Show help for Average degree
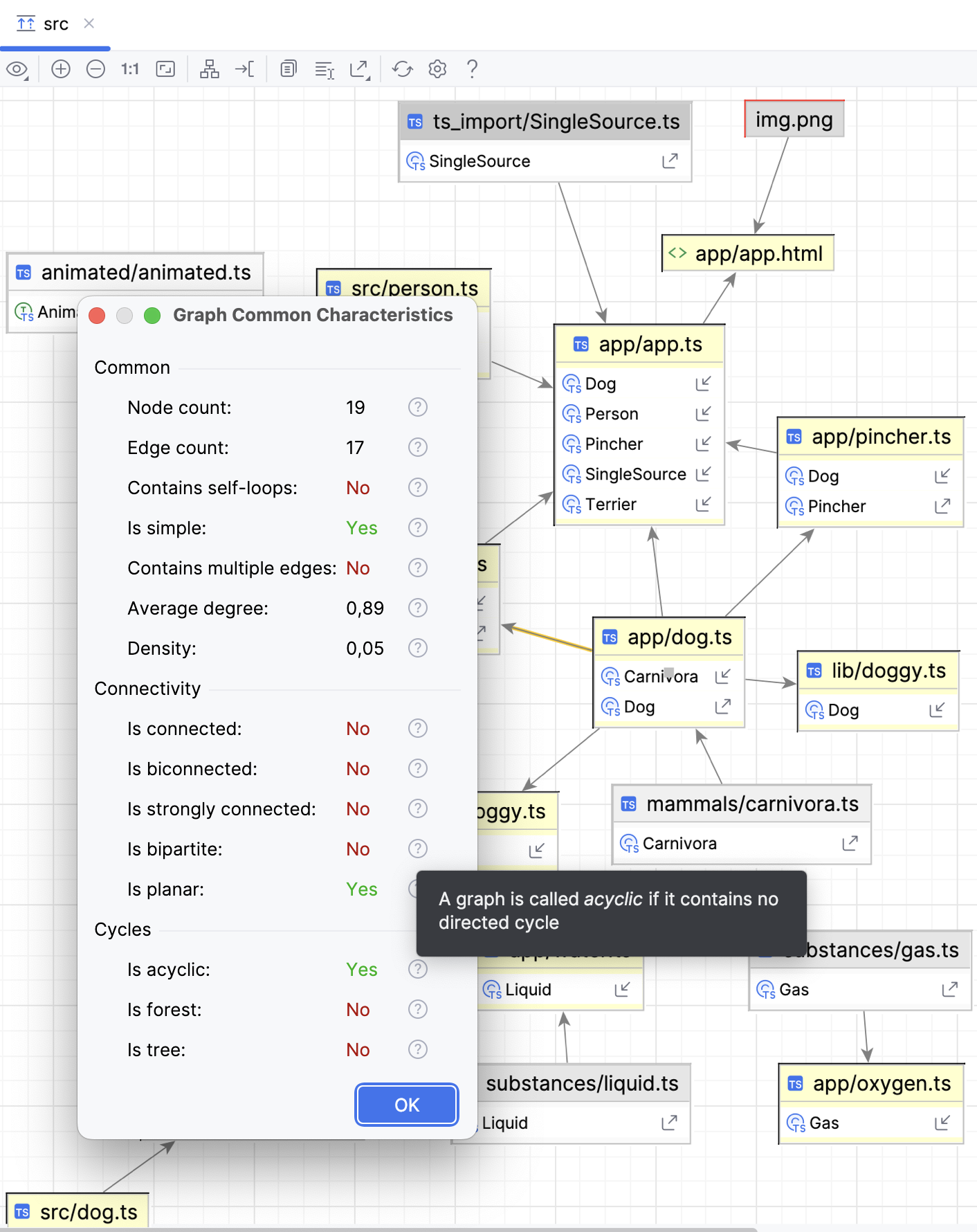This screenshot has width=977, height=1232. coord(418,608)
